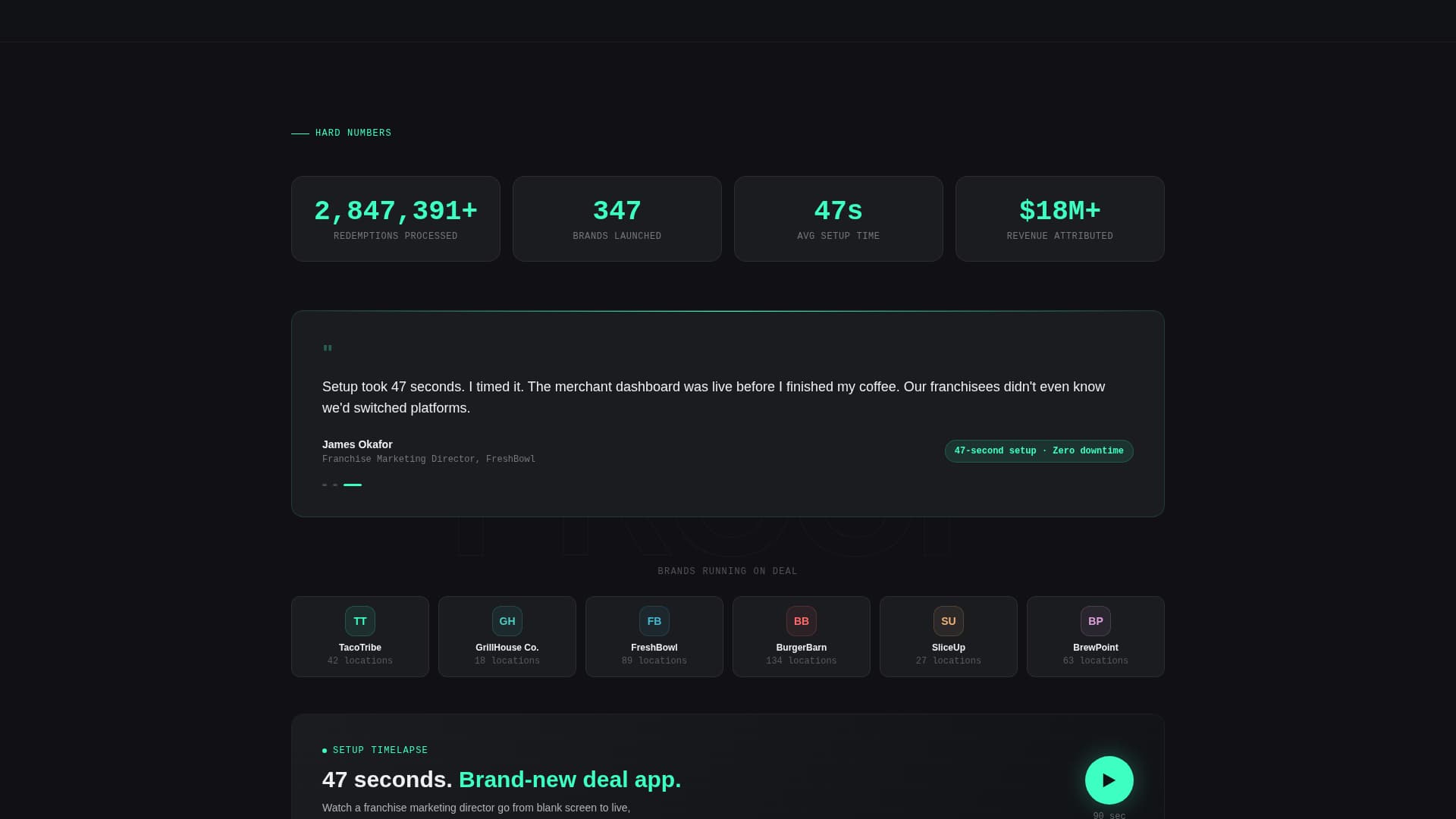Click the SU SliceUp logo icon
The width and height of the screenshot is (1456, 819).
pos(949,621)
